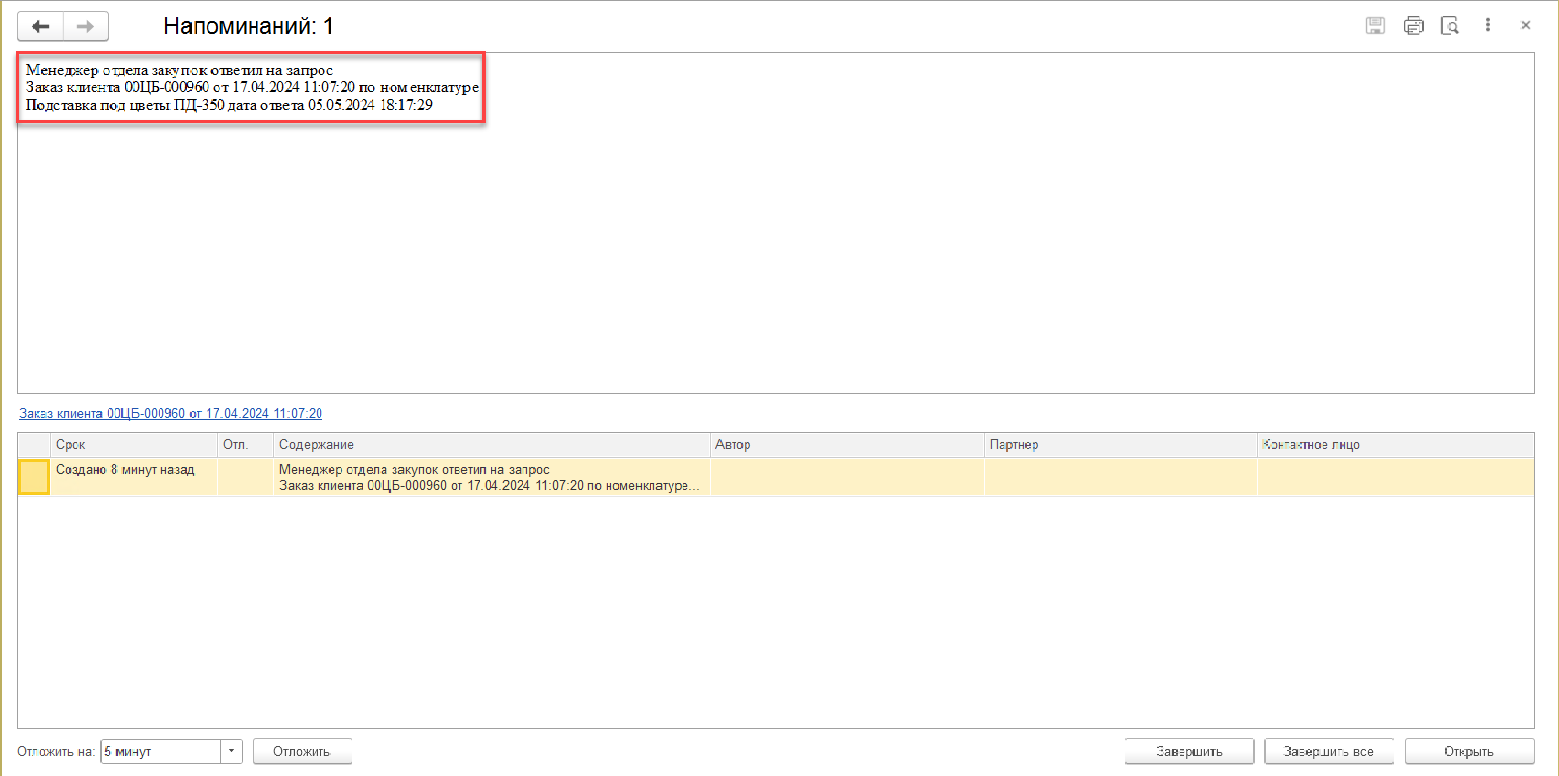This screenshot has height=776, width=1559.
Task: Click the printer icon
Action: click(x=1413, y=26)
